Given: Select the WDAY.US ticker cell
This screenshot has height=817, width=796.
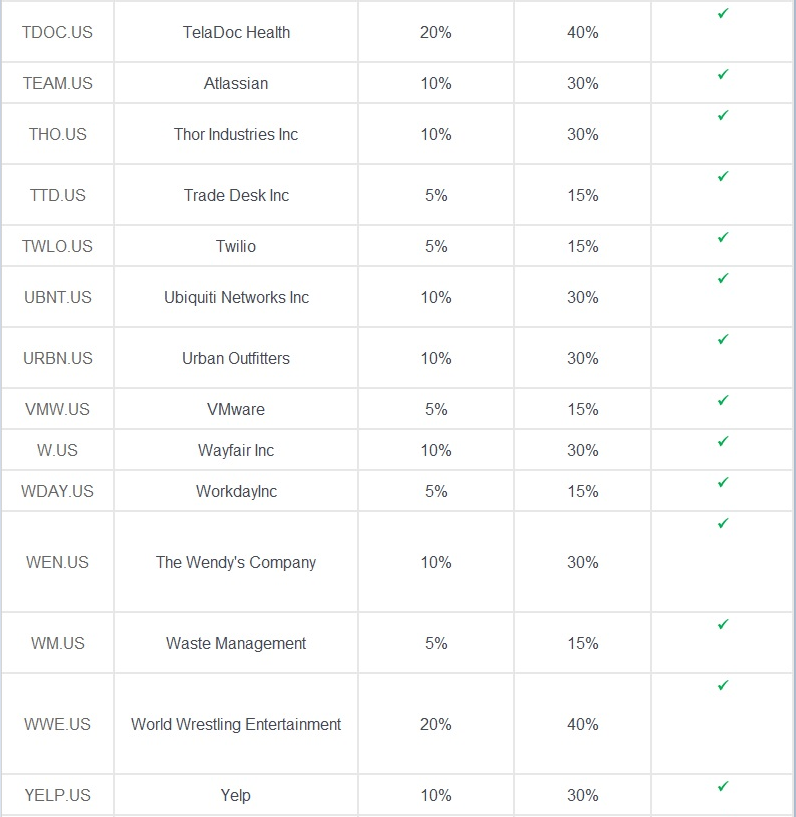Looking at the screenshot, I should (x=57, y=491).
